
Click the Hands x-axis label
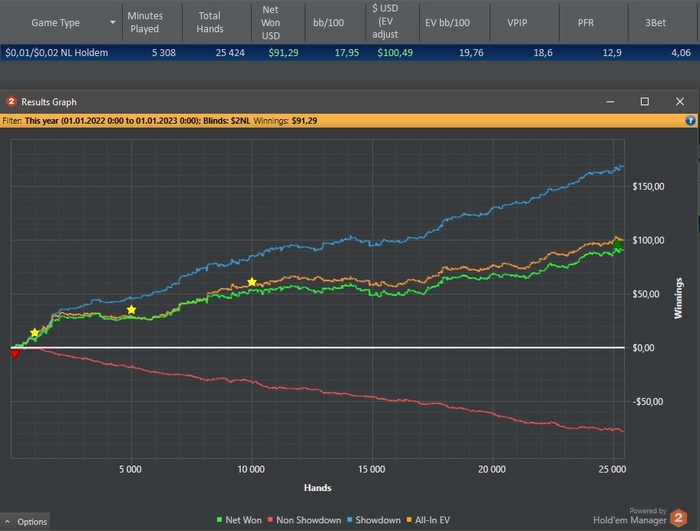click(317, 488)
